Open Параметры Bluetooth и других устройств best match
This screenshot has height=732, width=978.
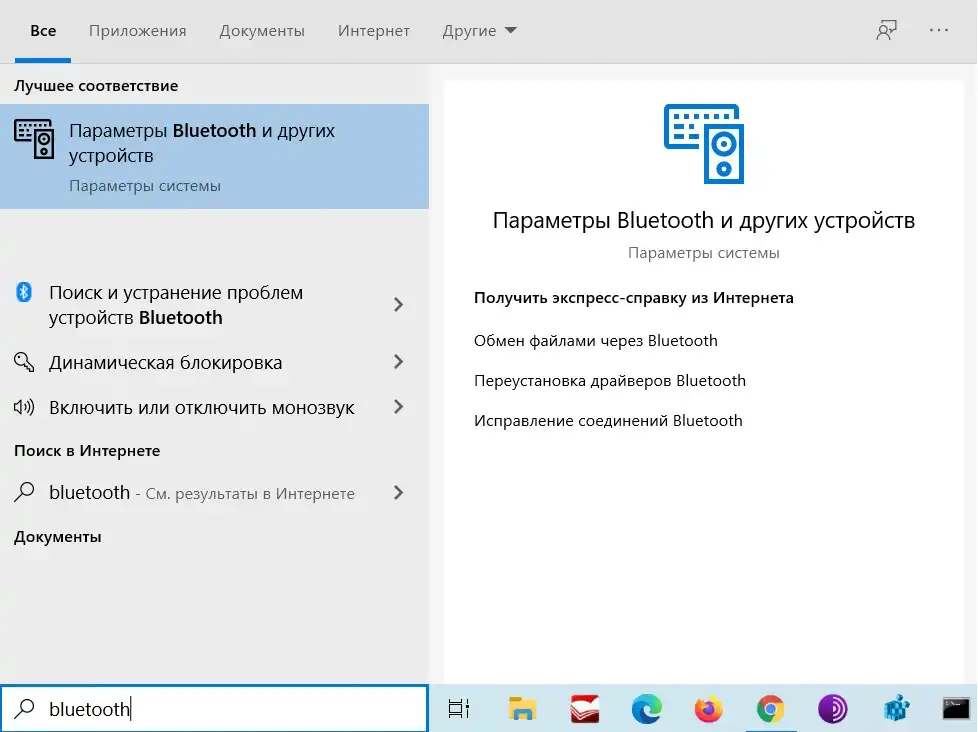click(x=215, y=156)
